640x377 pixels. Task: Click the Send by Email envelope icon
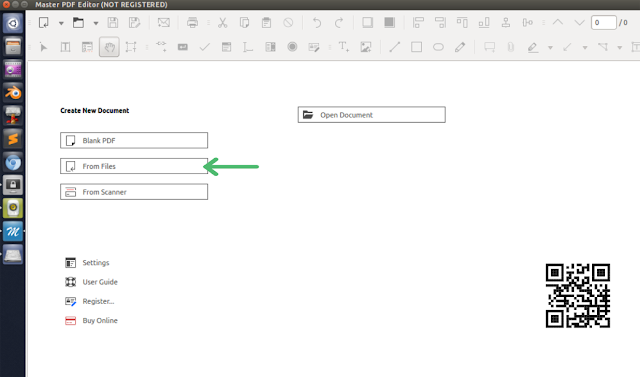coord(164,22)
